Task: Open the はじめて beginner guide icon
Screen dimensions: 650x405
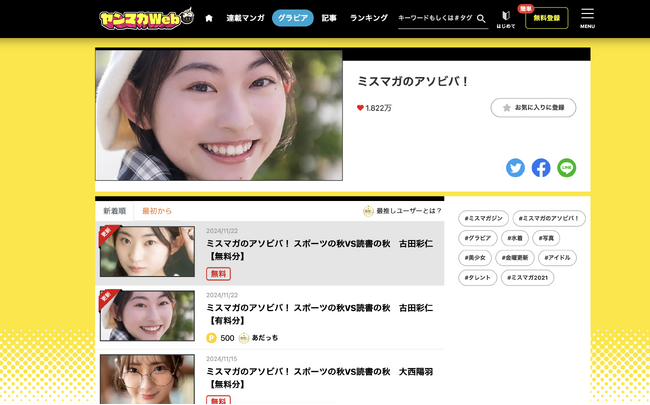Action: 506,18
